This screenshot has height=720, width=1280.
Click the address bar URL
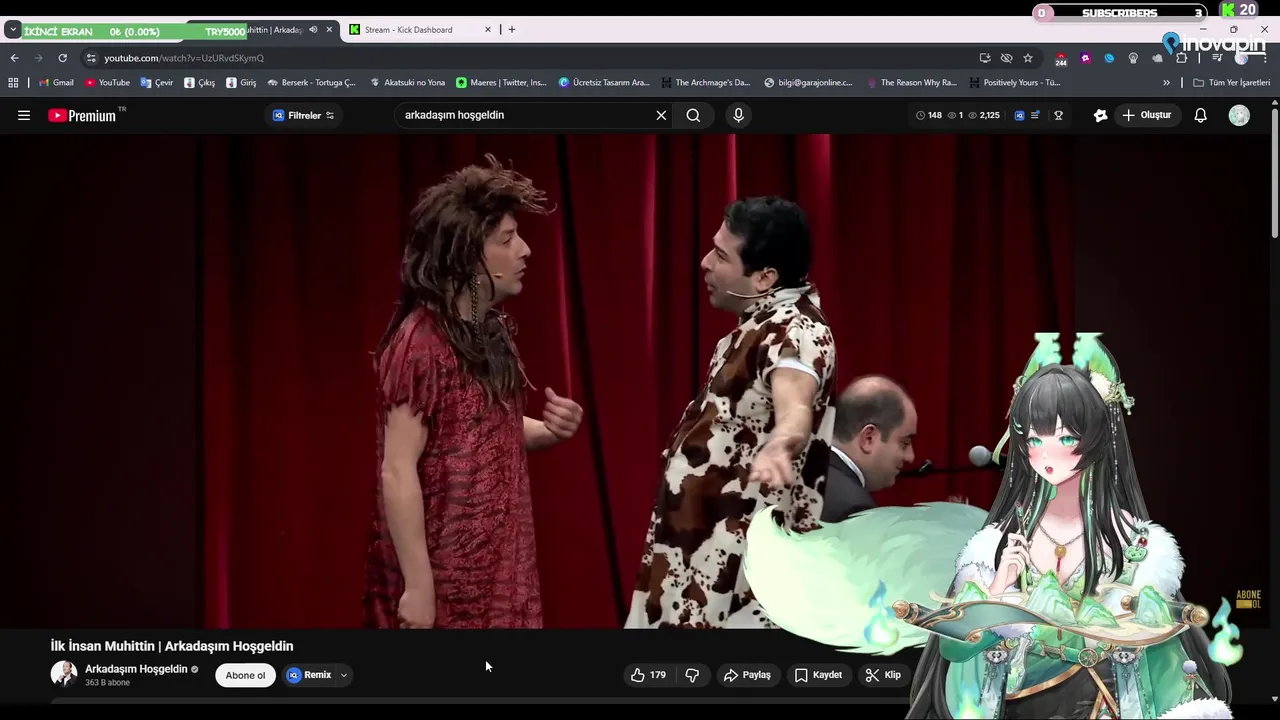coord(184,58)
